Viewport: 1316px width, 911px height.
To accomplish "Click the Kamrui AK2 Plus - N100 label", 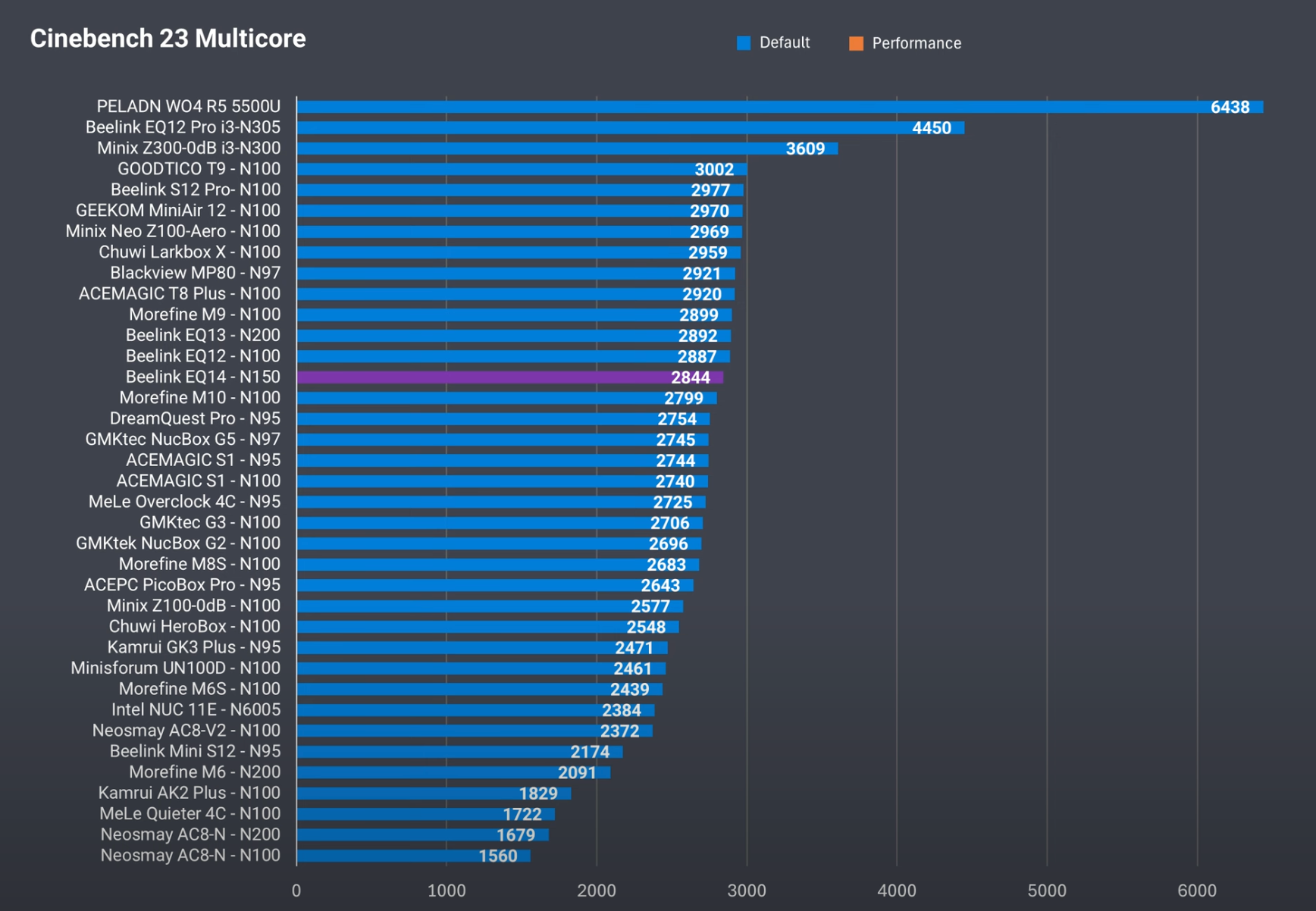I will tap(190, 793).
